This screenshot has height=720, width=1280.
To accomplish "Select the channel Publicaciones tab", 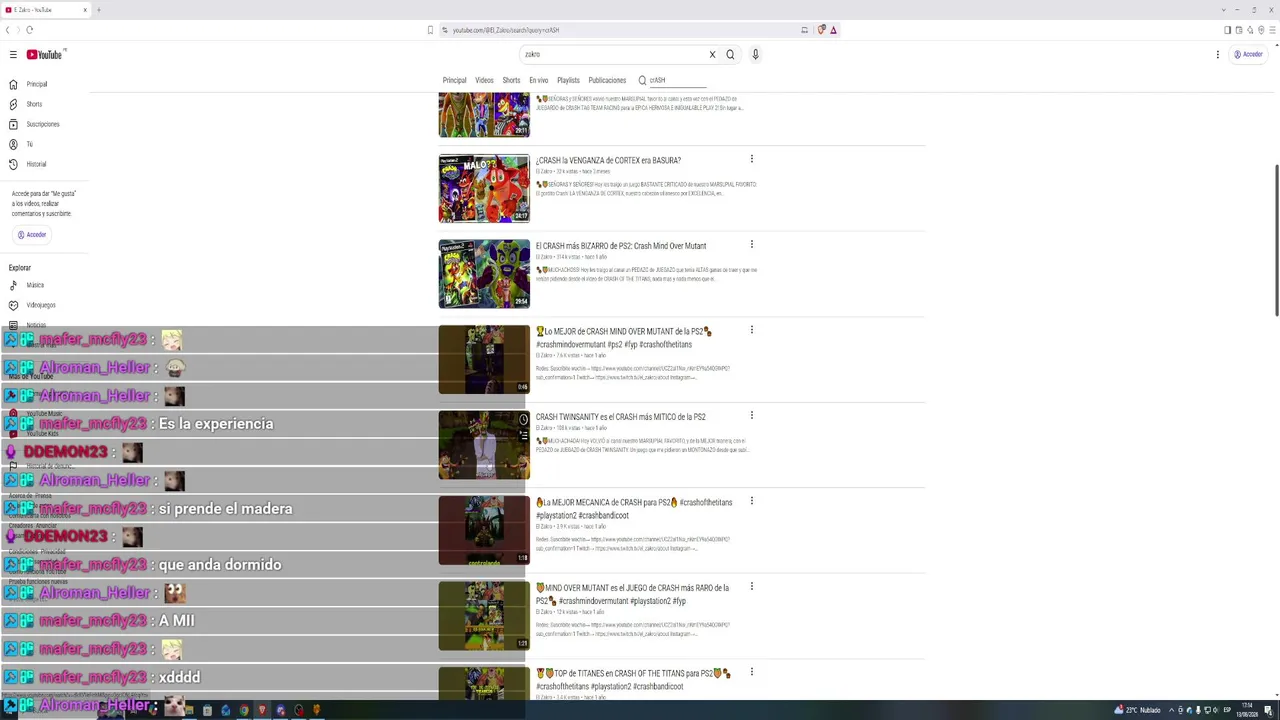I will 607,80.
